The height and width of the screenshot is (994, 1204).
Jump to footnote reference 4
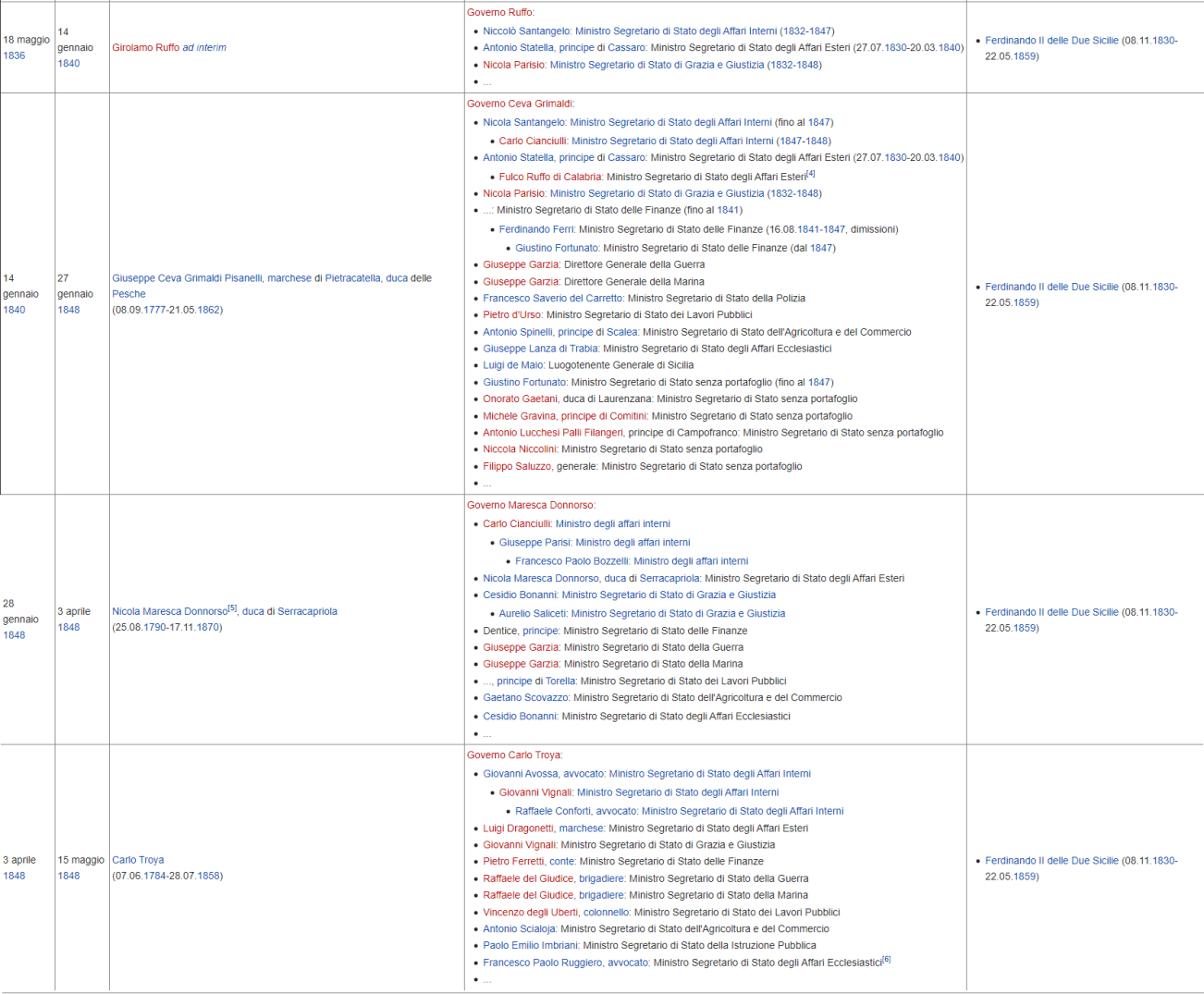coord(811,174)
